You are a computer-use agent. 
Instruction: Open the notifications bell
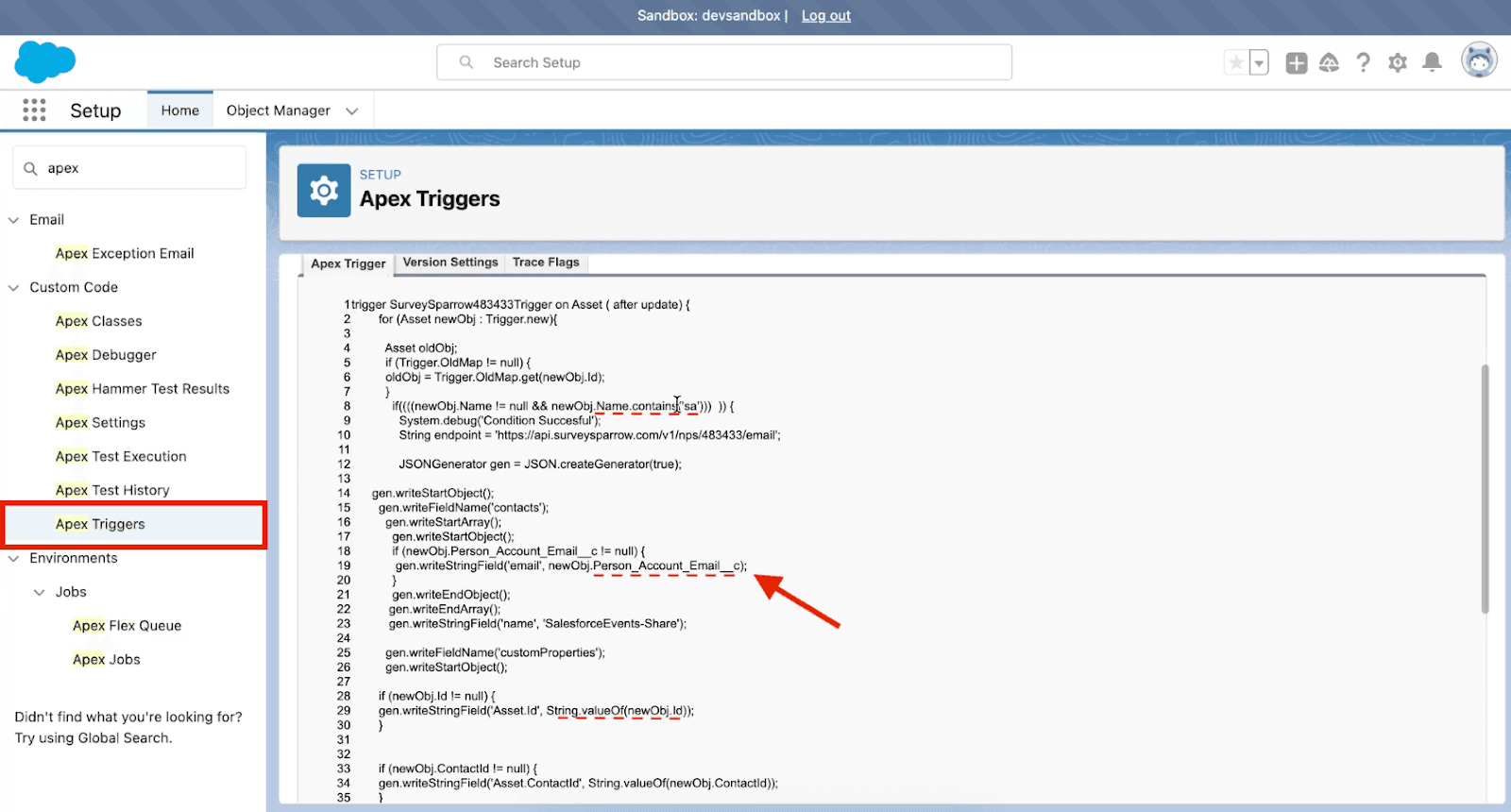[1432, 63]
